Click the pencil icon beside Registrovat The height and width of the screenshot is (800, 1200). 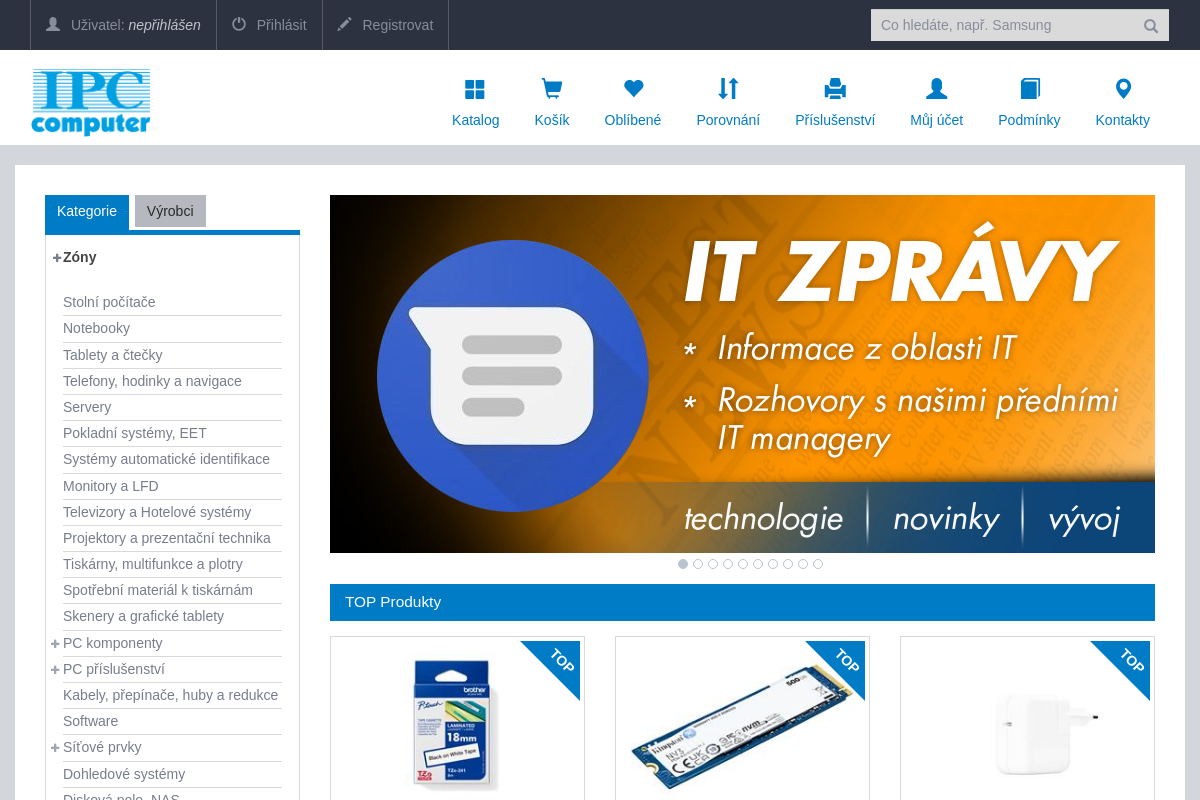pos(345,24)
